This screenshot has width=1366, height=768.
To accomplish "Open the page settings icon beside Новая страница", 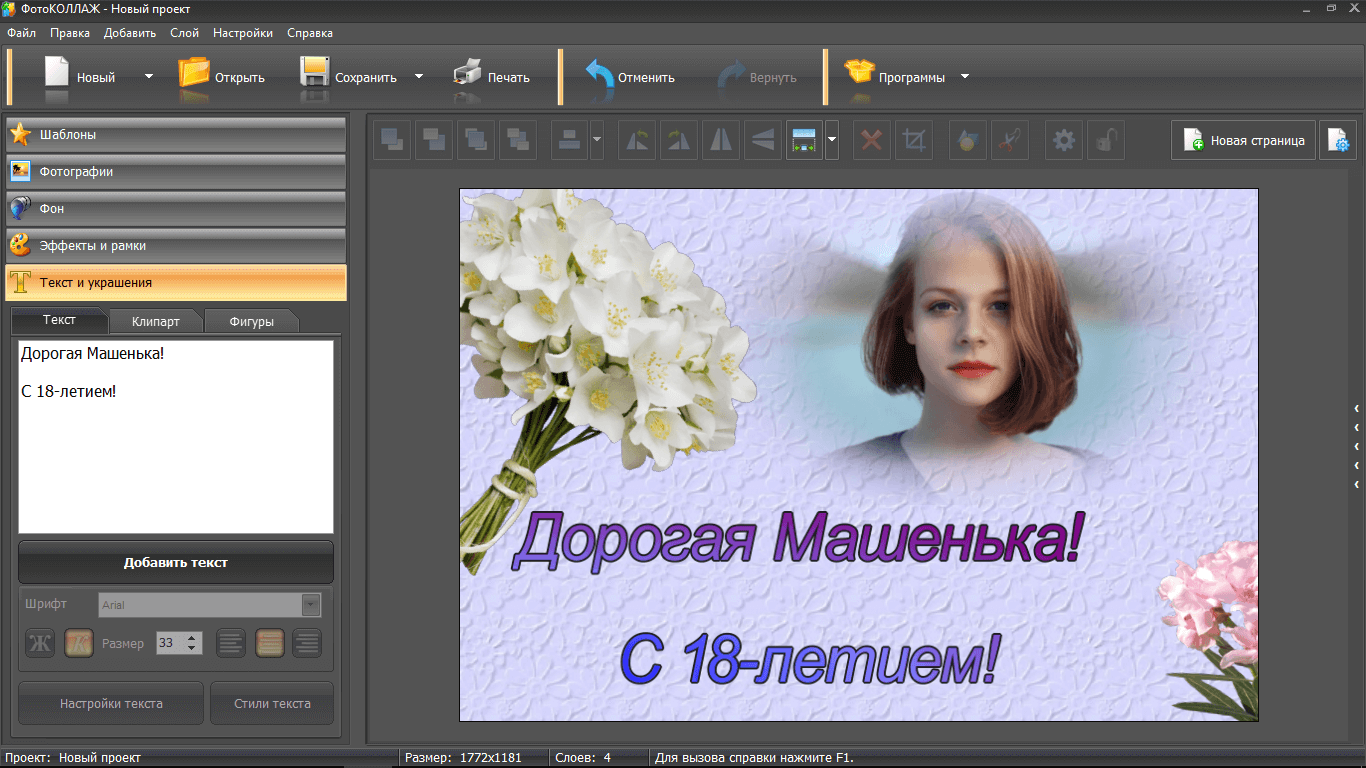I will coord(1338,141).
